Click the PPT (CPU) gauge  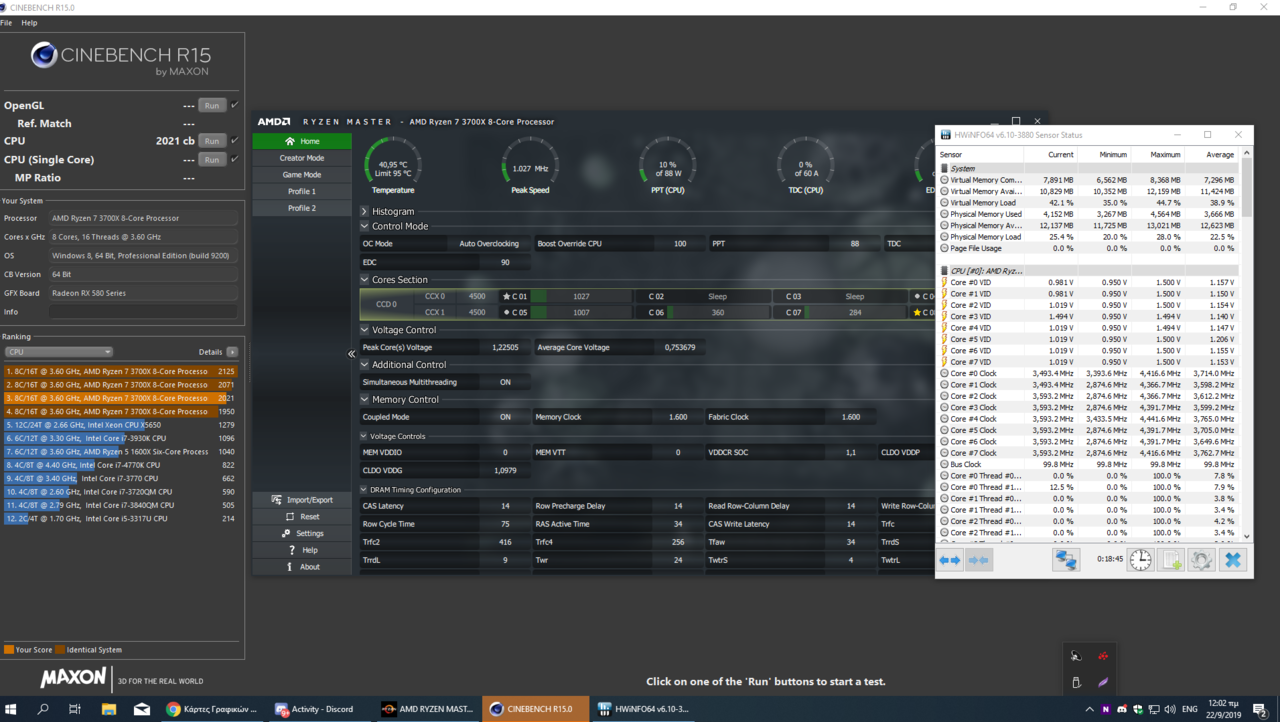click(668, 165)
